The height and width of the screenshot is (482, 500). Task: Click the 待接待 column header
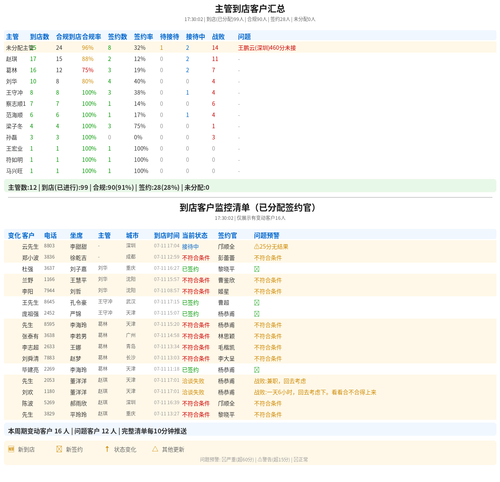coord(170,37)
